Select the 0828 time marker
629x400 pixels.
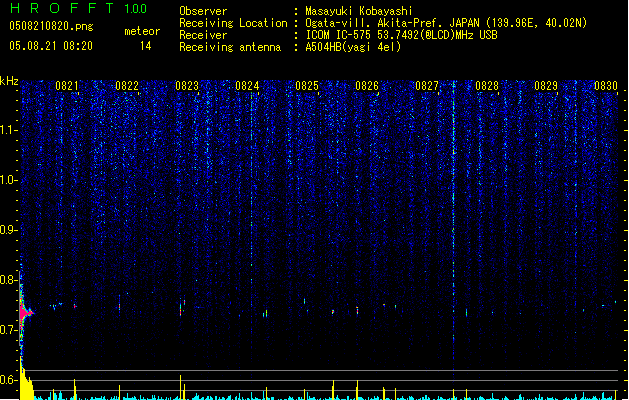(x=487, y=86)
